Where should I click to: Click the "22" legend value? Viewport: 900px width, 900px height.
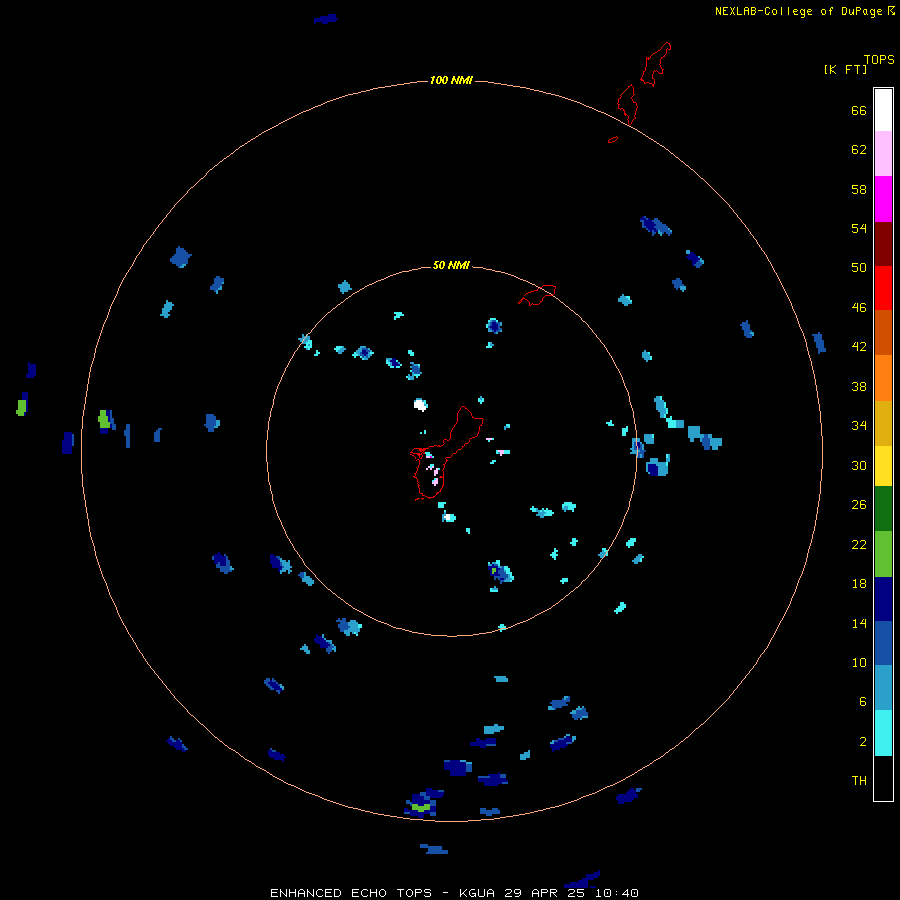coord(859,544)
